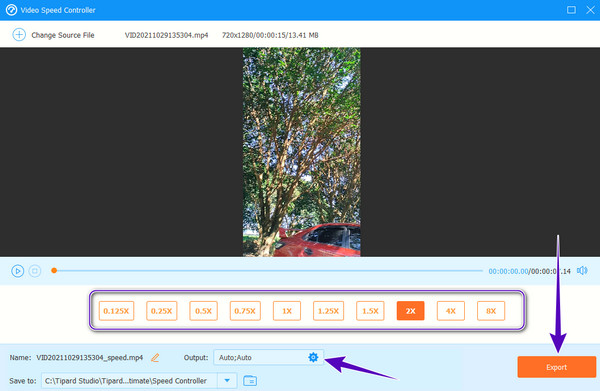
Task: Select 1.5X speed
Action: click(370, 311)
